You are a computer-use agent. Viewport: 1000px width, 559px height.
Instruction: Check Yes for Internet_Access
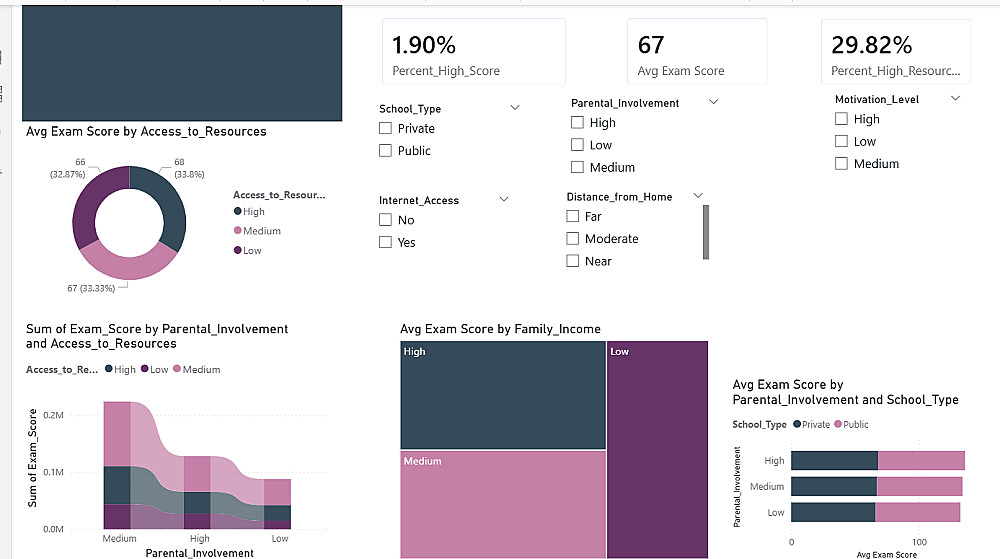386,242
